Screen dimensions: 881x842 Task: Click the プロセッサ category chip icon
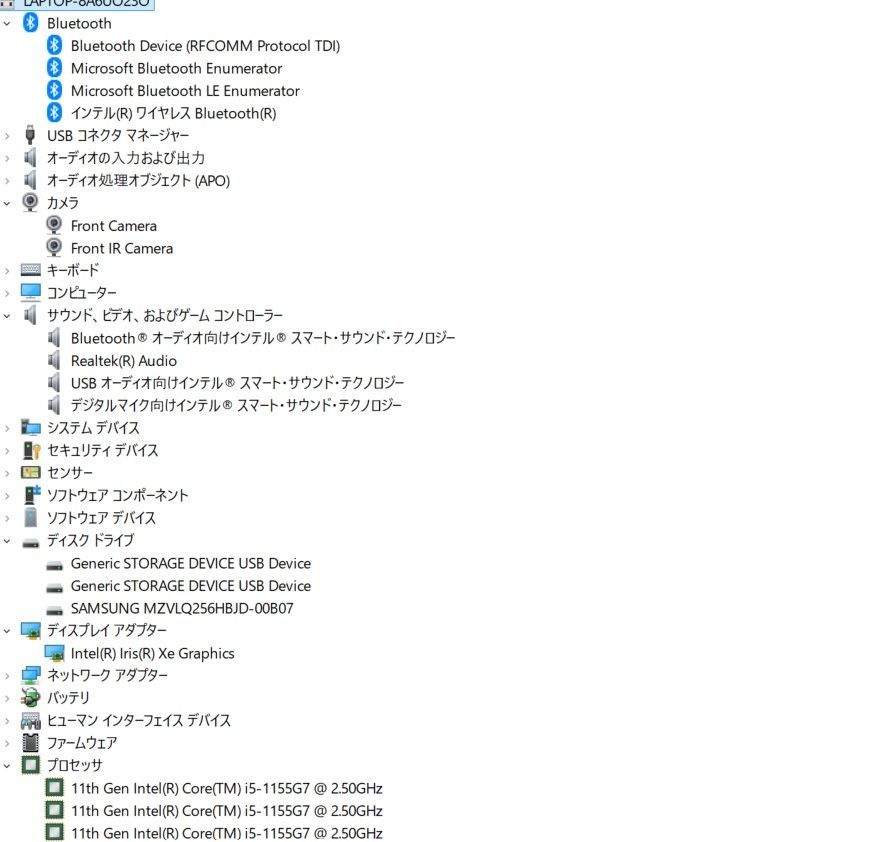30,764
